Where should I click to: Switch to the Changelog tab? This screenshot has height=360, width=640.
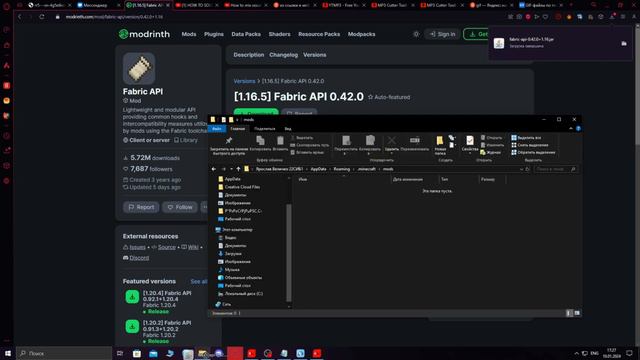tap(283, 55)
